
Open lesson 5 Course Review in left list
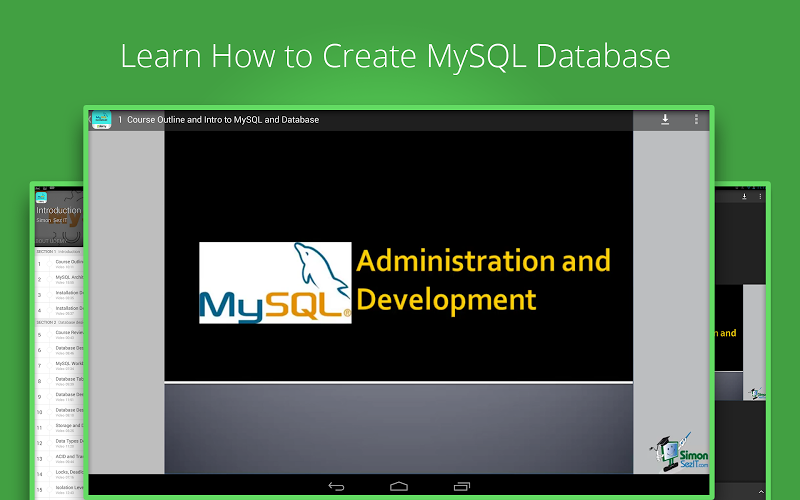pos(59,335)
